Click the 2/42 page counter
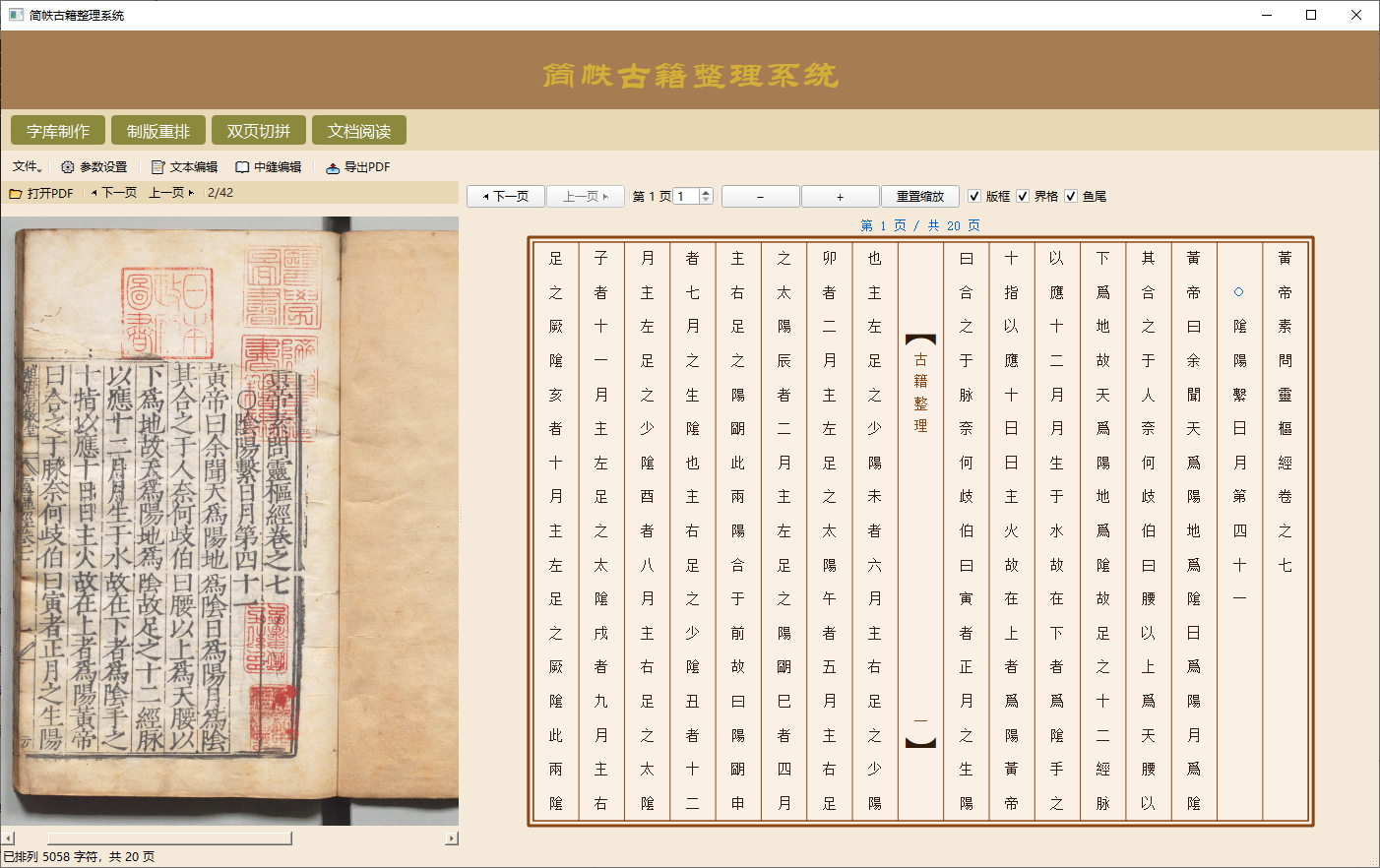 click(x=220, y=193)
